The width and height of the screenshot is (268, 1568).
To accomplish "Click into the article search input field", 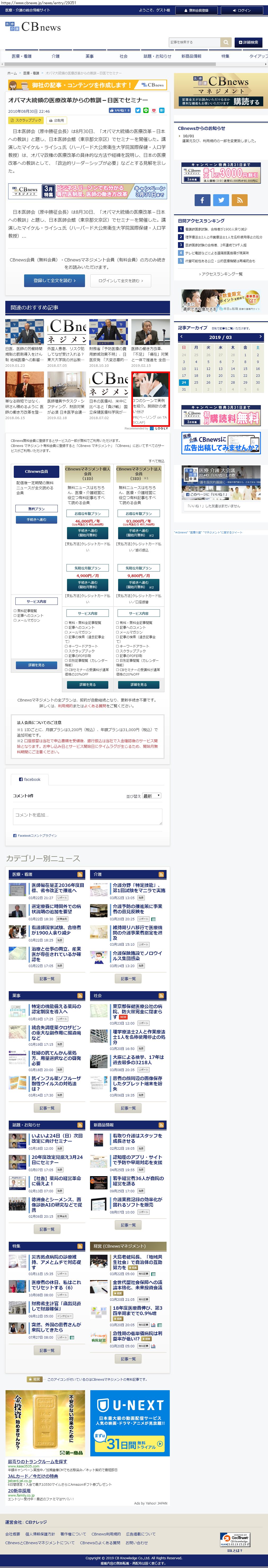I will (x=194, y=42).
